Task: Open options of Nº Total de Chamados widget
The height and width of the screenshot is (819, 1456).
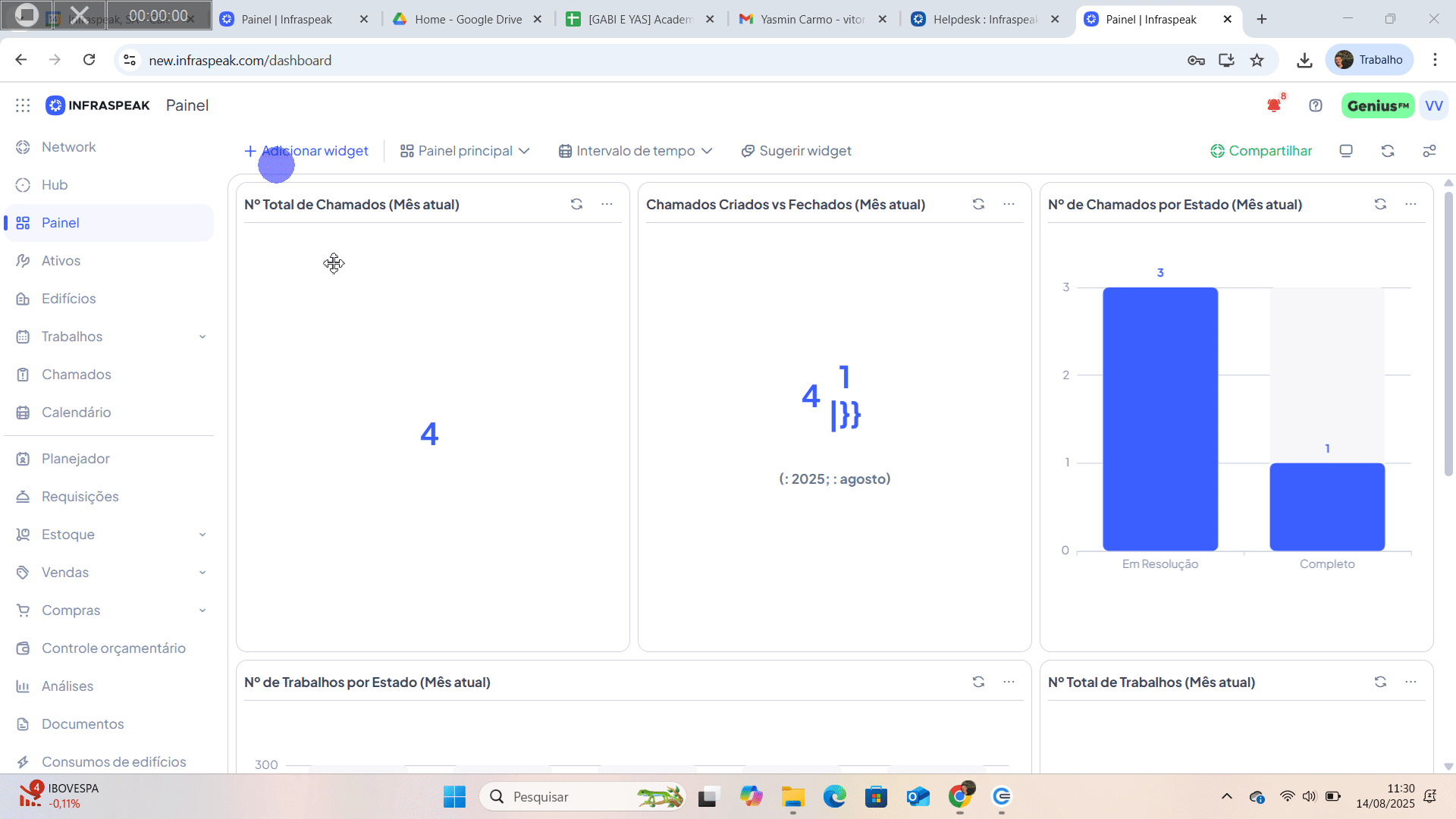Action: coord(607,204)
